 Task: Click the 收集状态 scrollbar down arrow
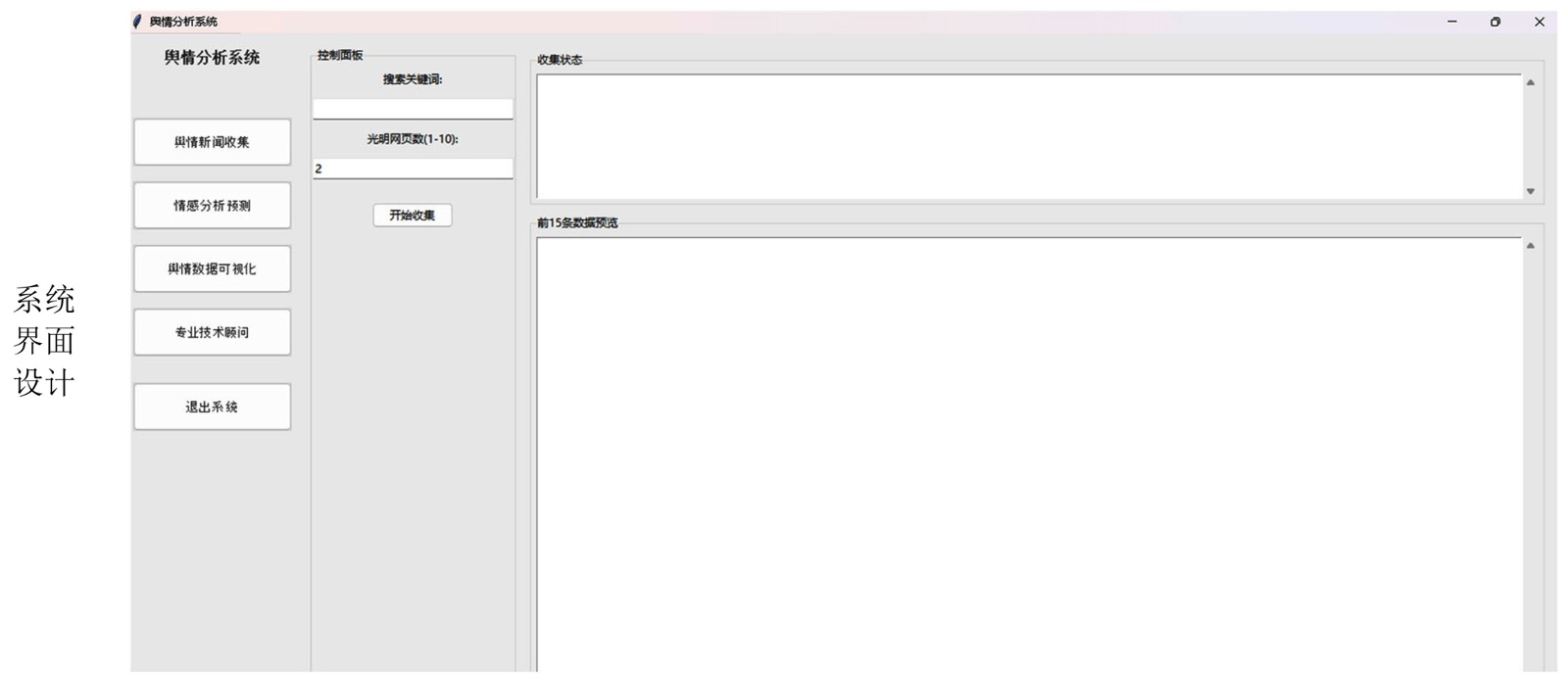[1530, 191]
